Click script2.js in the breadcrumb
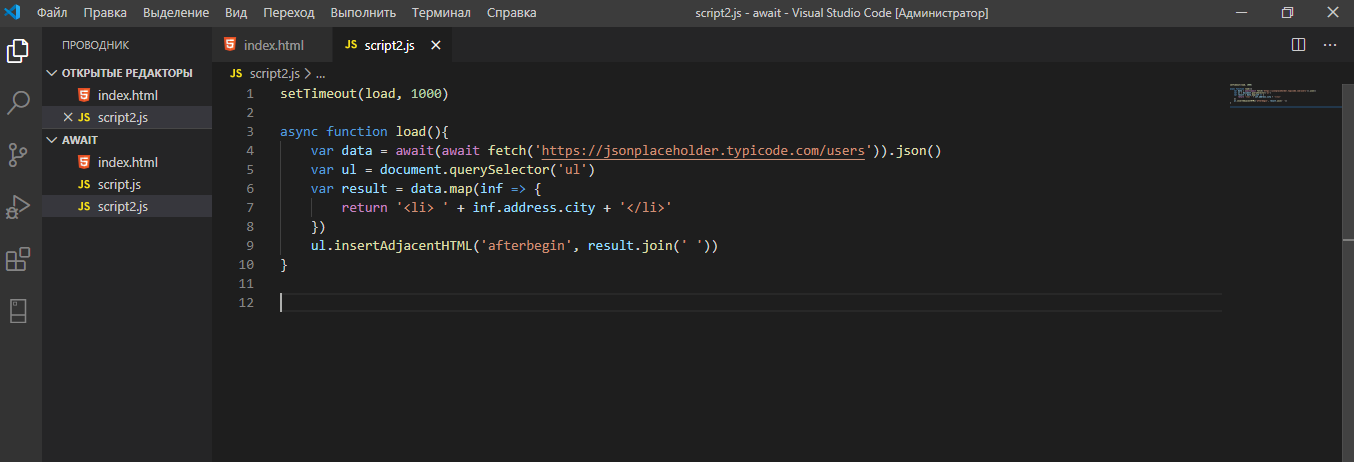Image resolution: width=1354 pixels, height=462 pixels. (x=274, y=74)
